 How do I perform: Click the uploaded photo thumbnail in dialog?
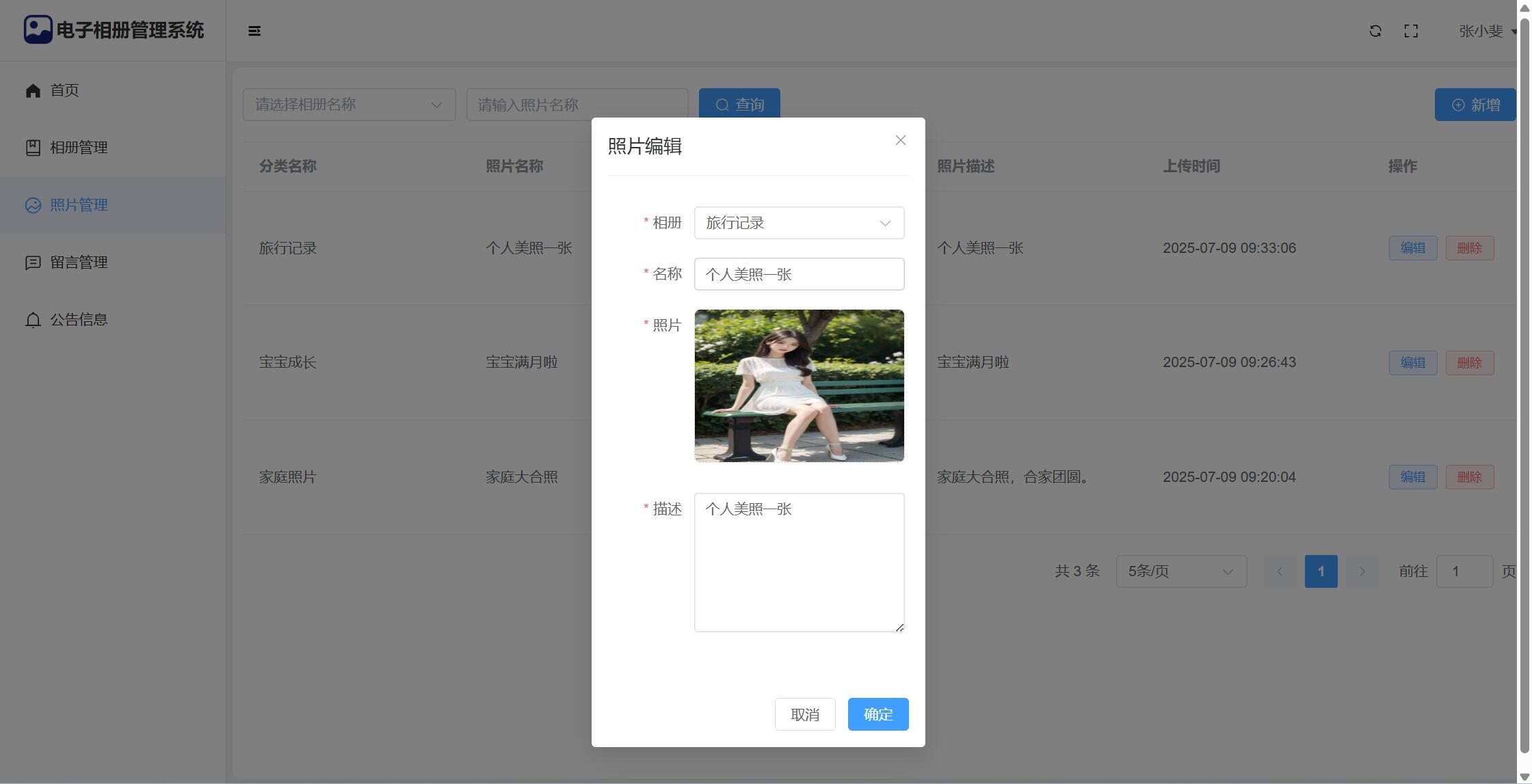[799, 386]
